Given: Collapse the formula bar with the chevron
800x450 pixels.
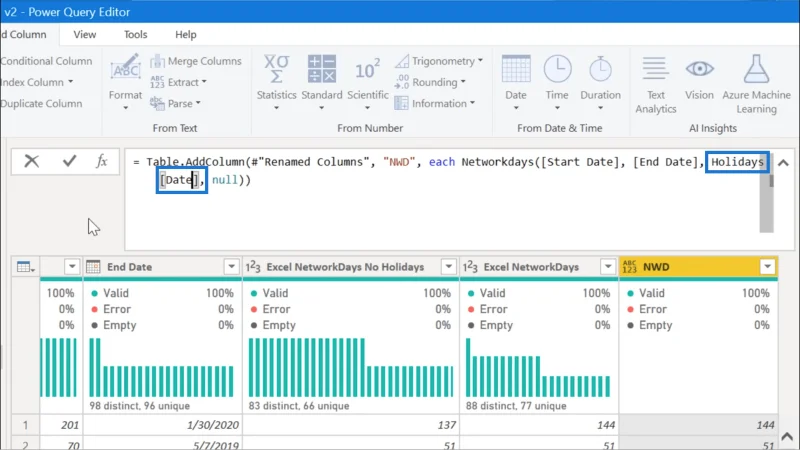Looking at the screenshot, I should click(783, 163).
